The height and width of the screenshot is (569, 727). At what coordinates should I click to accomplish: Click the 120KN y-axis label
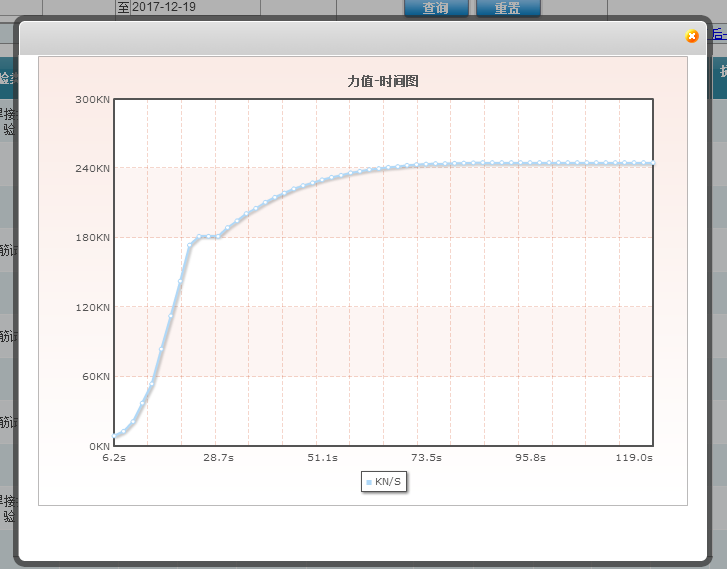point(92,307)
